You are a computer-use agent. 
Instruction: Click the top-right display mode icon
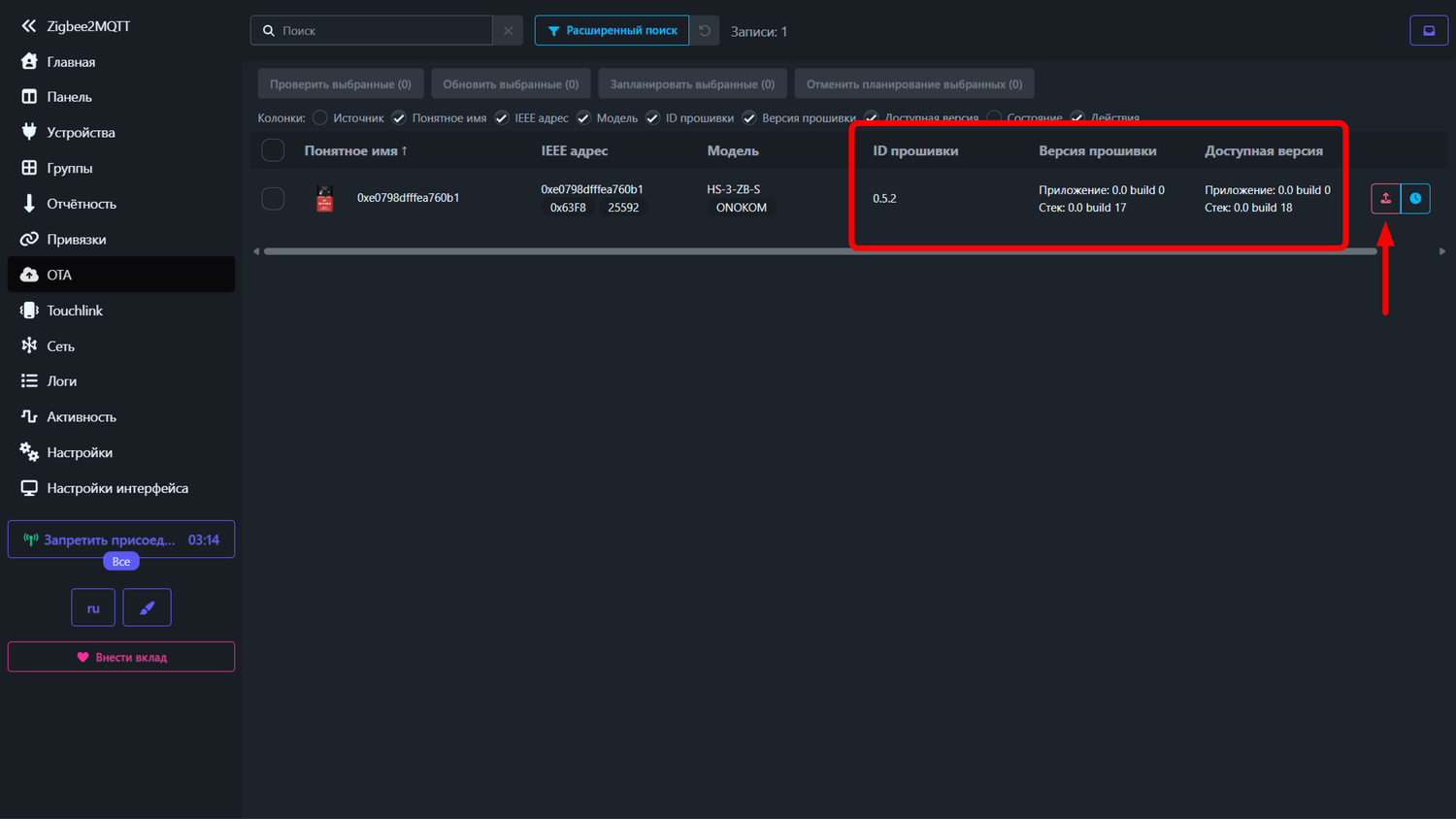point(1428,31)
